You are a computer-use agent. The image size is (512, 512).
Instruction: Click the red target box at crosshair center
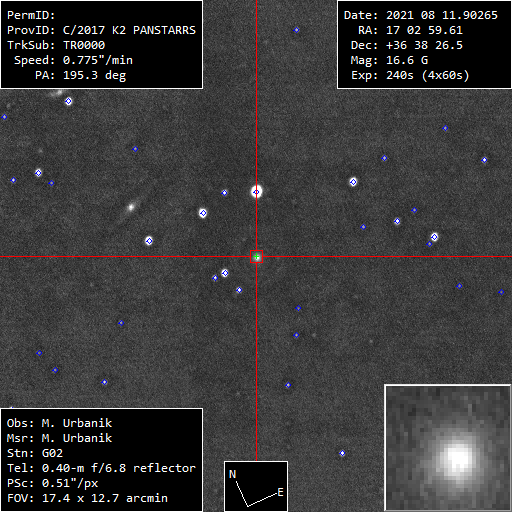tap(256, 256)
